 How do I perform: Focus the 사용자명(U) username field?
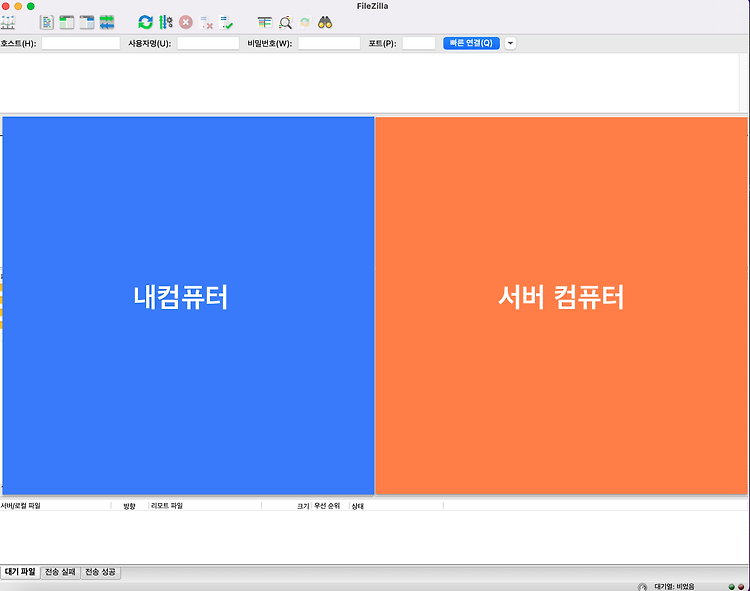pyautogui.click(x=208, y=44)
